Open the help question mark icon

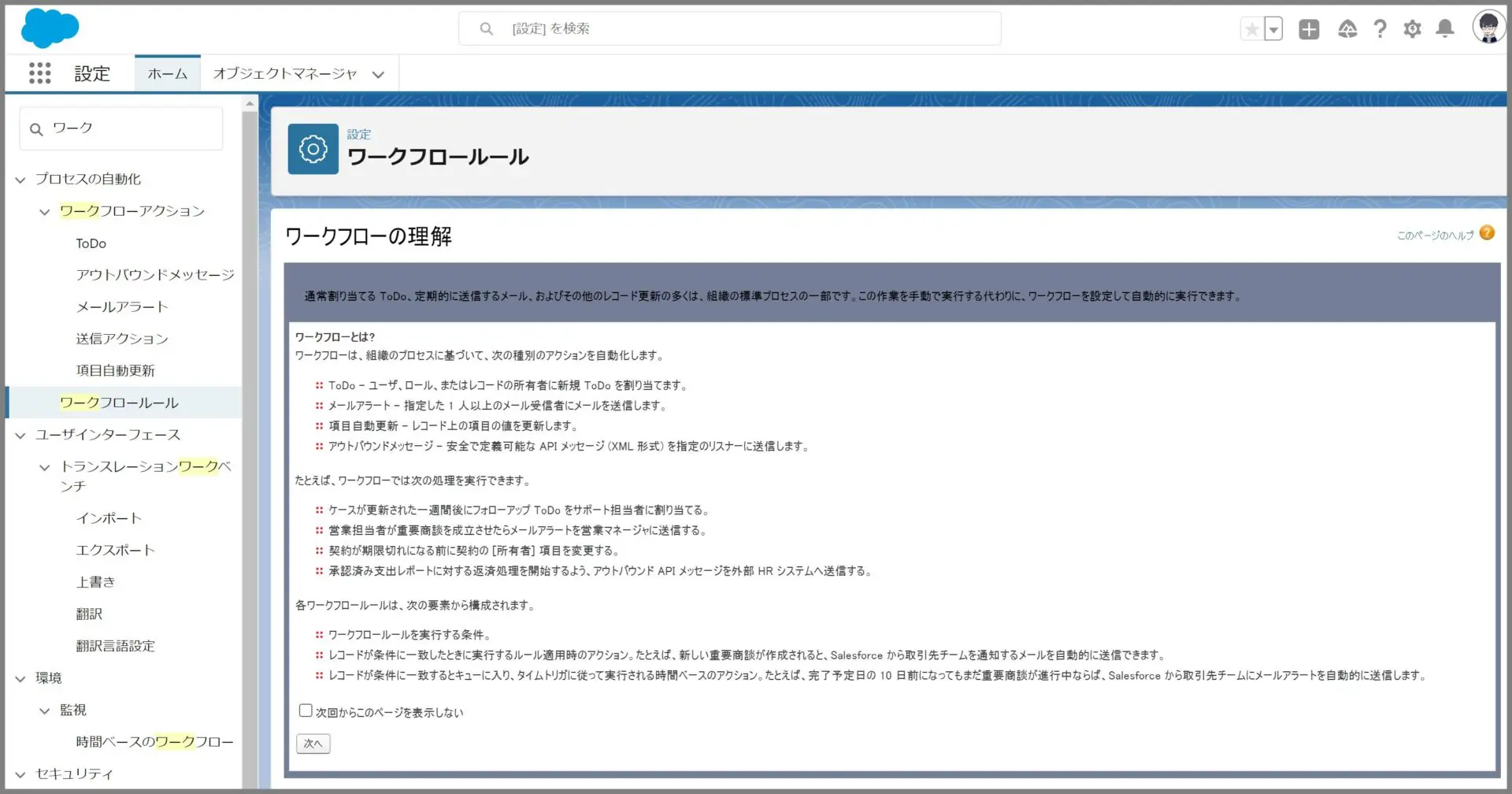[1380, 29]
